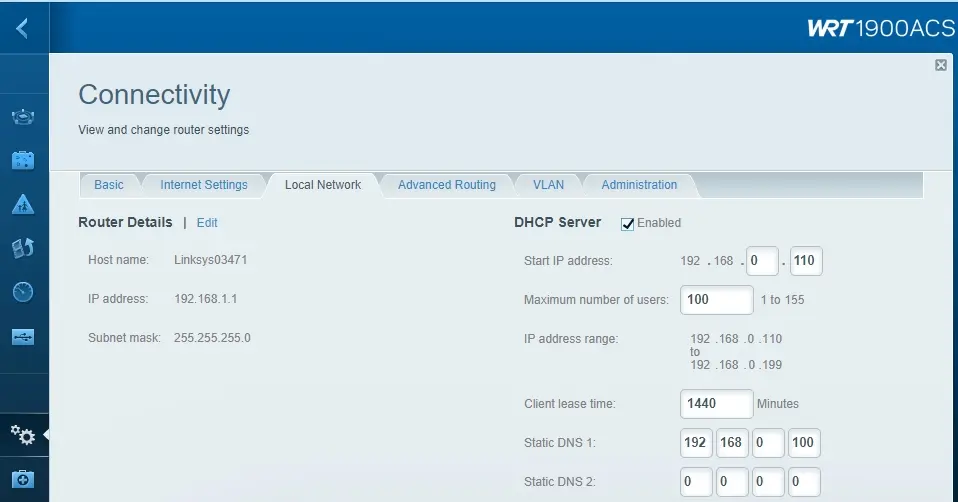Screen dimensions: 958x502
Task: Click Static DNS 2 third octet field
Action: click(768, 482)
